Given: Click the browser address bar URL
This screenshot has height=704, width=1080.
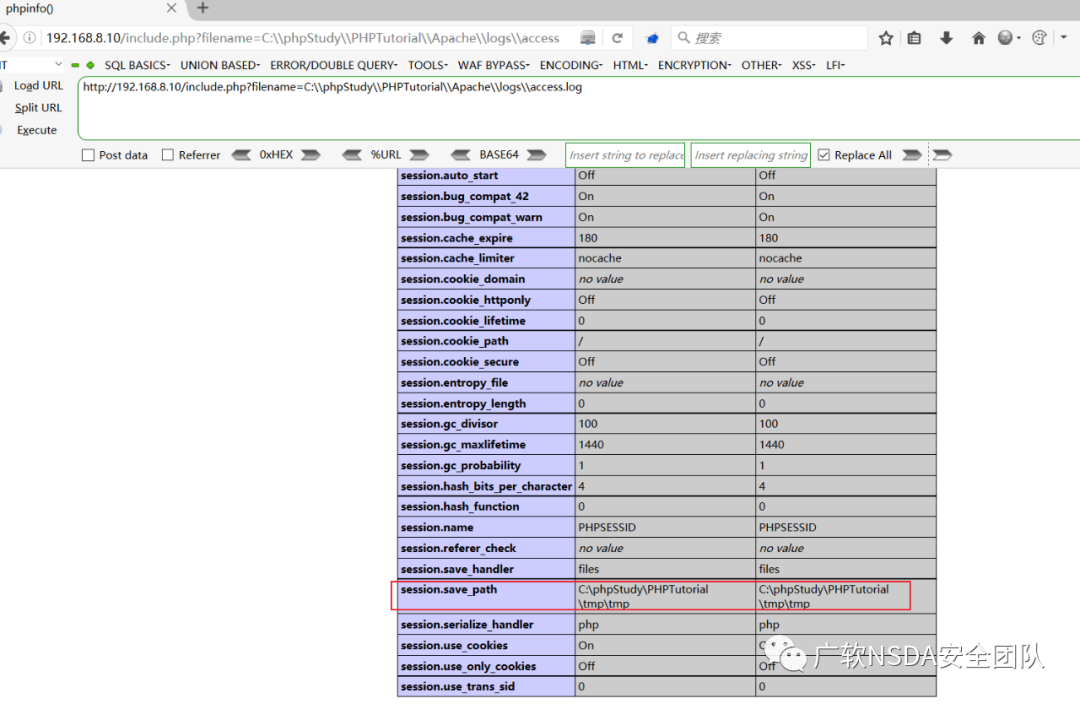Looking at the screenshot, I should pos(303,38).
